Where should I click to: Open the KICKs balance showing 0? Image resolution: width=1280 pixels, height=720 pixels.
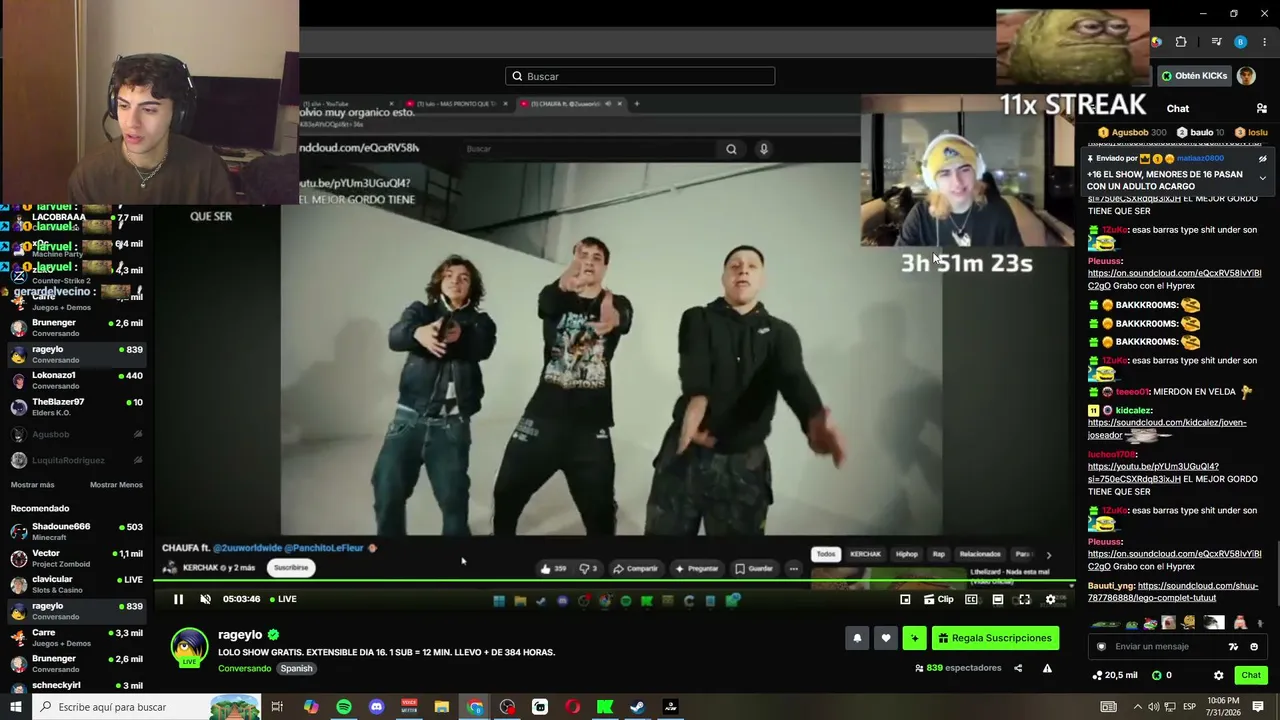tap(1162, 675)
